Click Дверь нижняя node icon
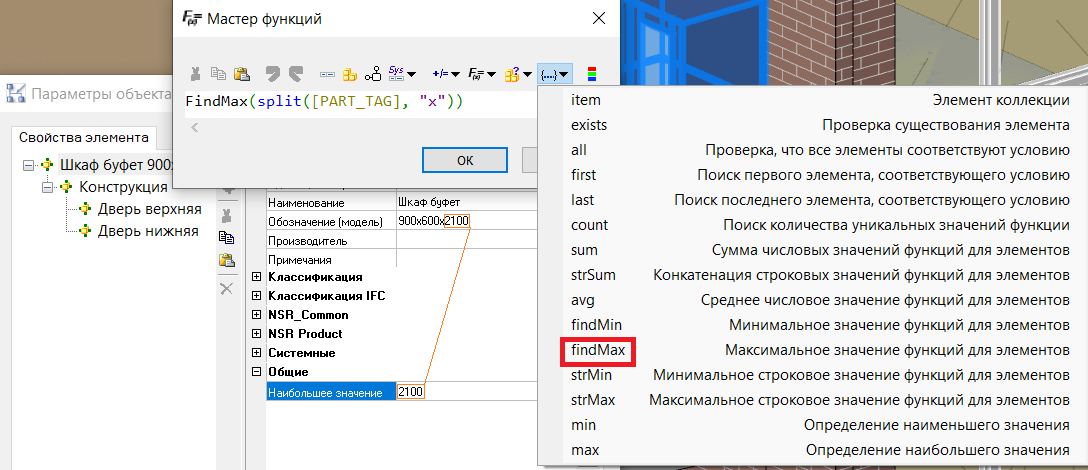This screenshot has height=470, width=1088. pos(85,231)
